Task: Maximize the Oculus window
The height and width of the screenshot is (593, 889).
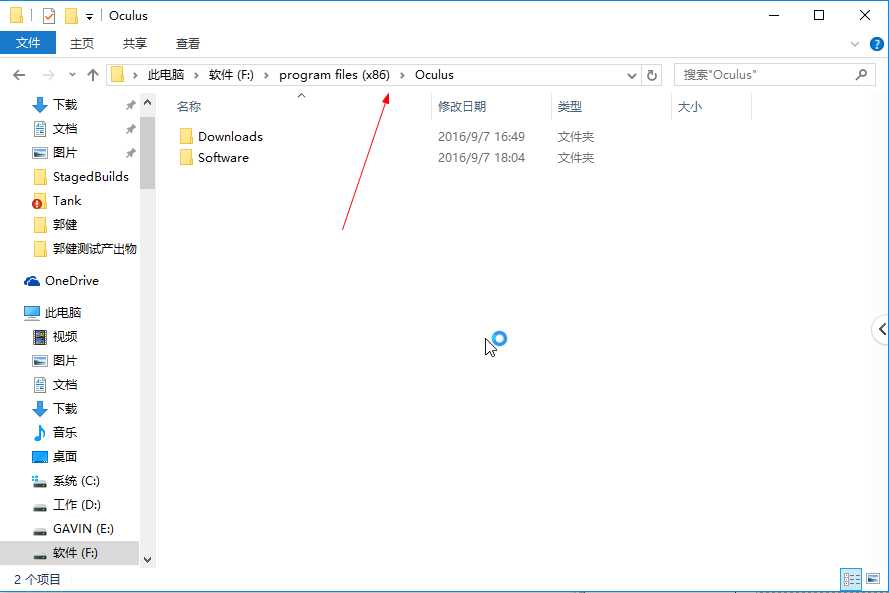Action: (x=819, y=15)
